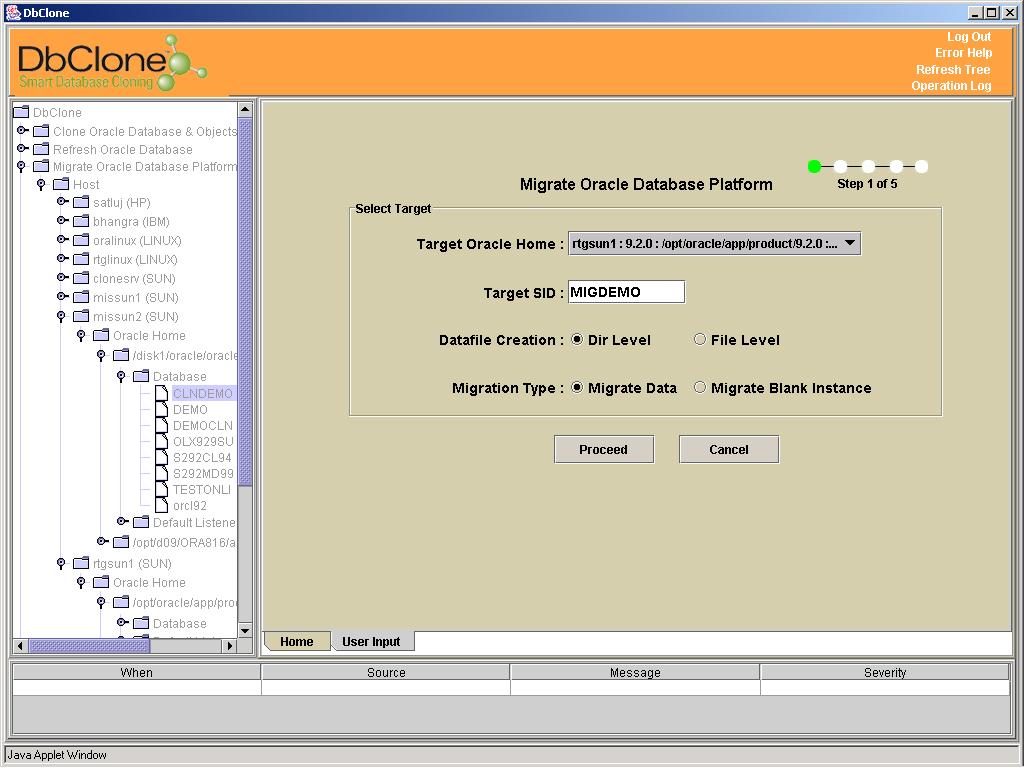The width and height of the screenshot is (1024, 768).
Task: Click the tree scroll right arrow
Action: click(229, 646)
